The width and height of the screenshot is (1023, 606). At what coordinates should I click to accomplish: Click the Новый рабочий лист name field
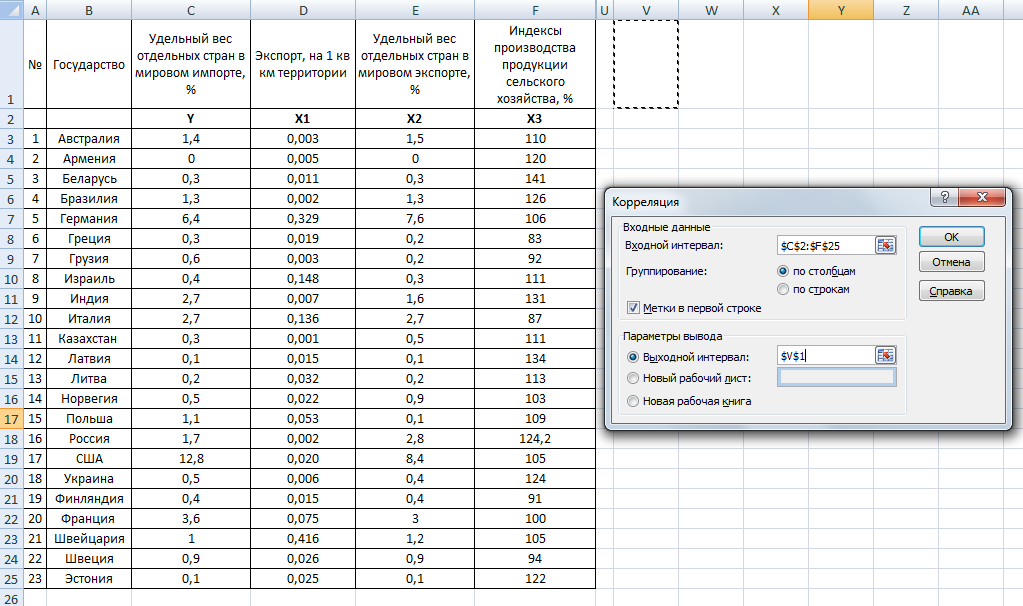[836, 377]
